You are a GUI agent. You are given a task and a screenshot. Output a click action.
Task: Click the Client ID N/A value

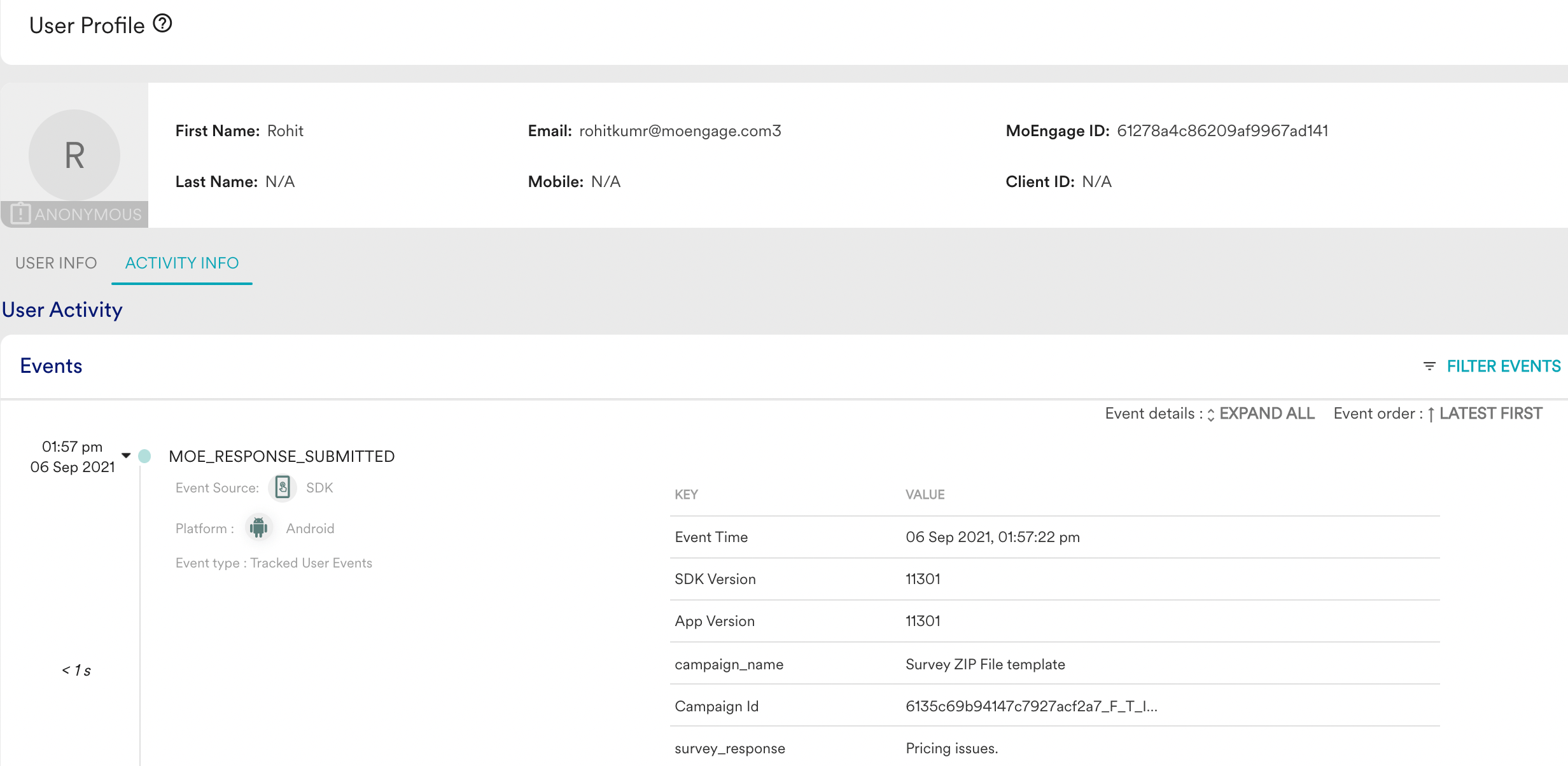click(1096, 182)
